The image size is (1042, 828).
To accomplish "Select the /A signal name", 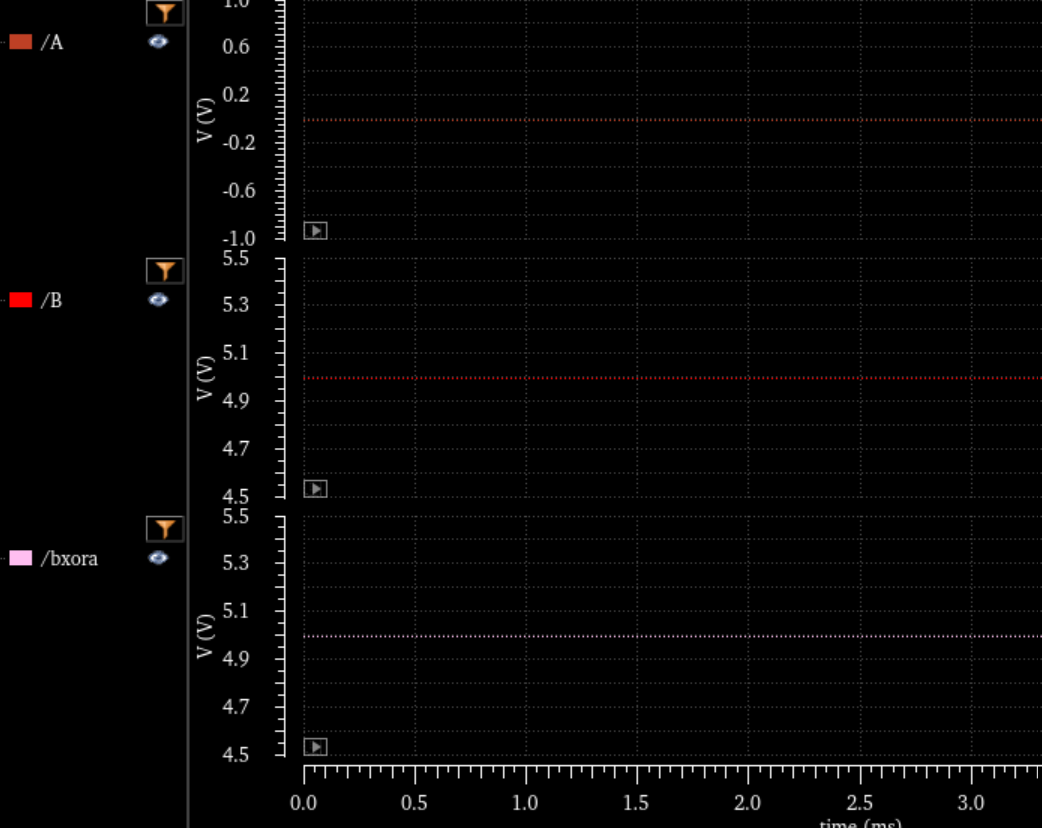I will (52, 43).
